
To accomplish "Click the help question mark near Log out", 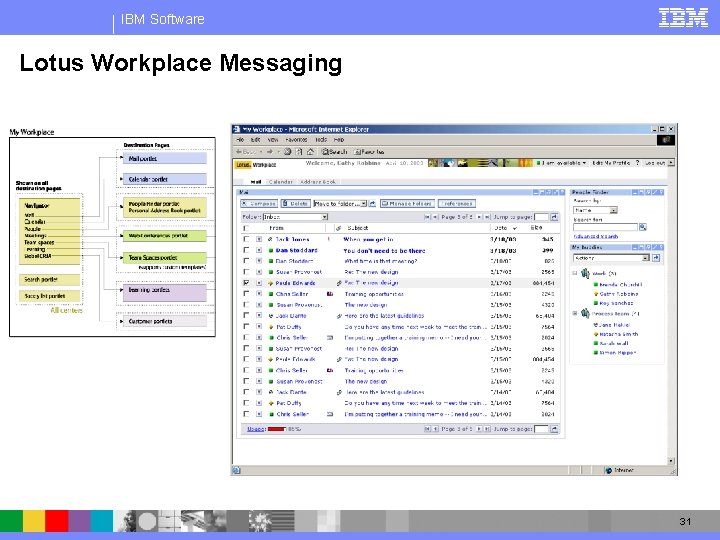I will tap(637, 163).
